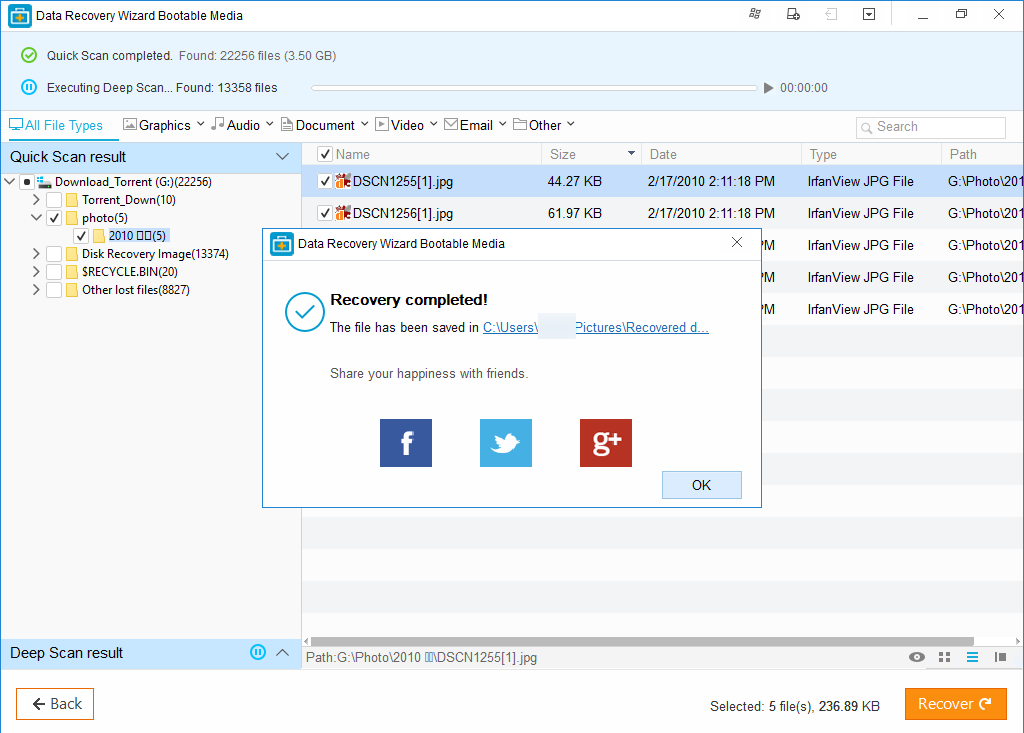Sort by Date column header
This screenshot has width=1024, height=733.
pos(722,154)
